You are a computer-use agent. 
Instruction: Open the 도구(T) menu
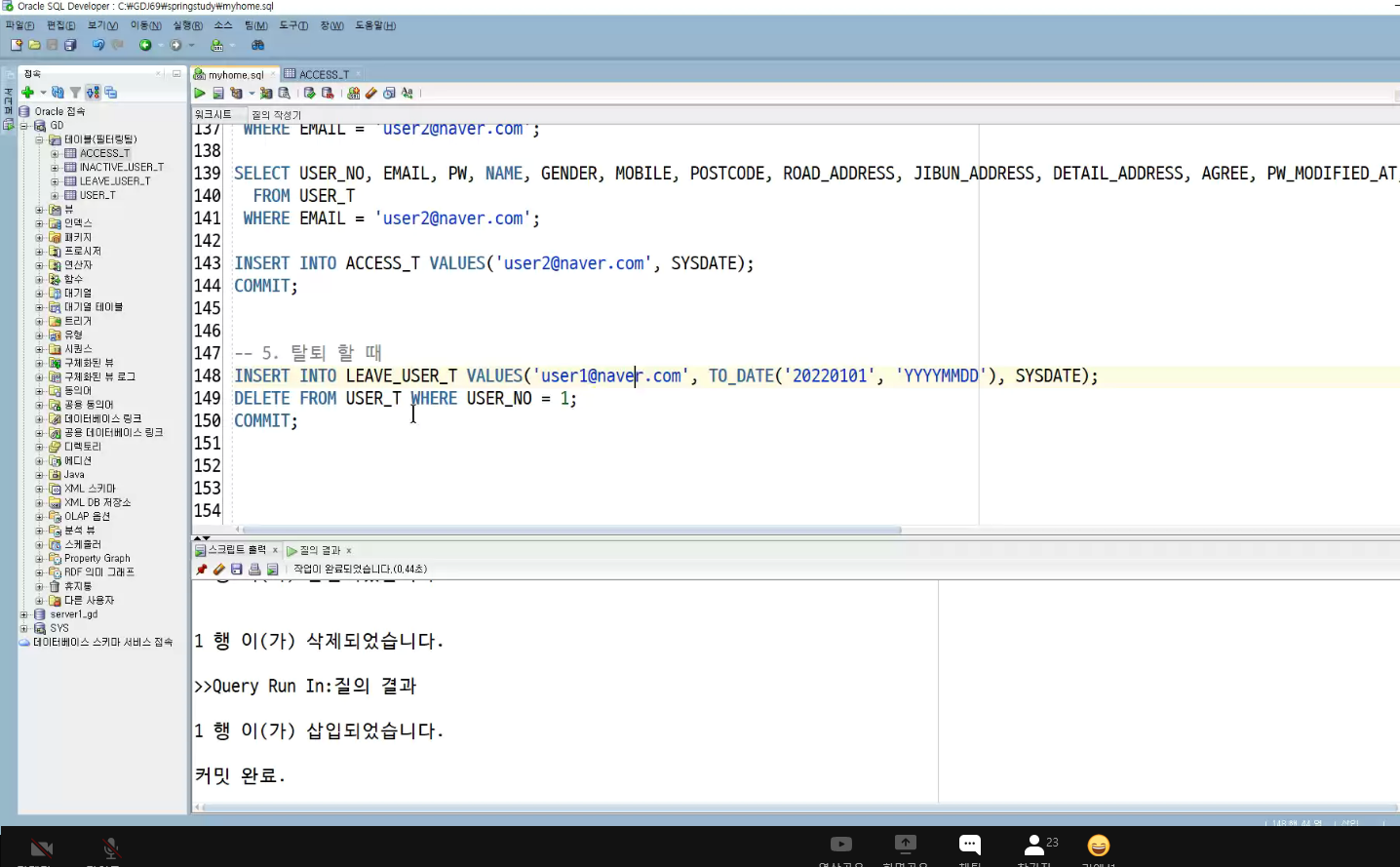click(x=293, y=25)
